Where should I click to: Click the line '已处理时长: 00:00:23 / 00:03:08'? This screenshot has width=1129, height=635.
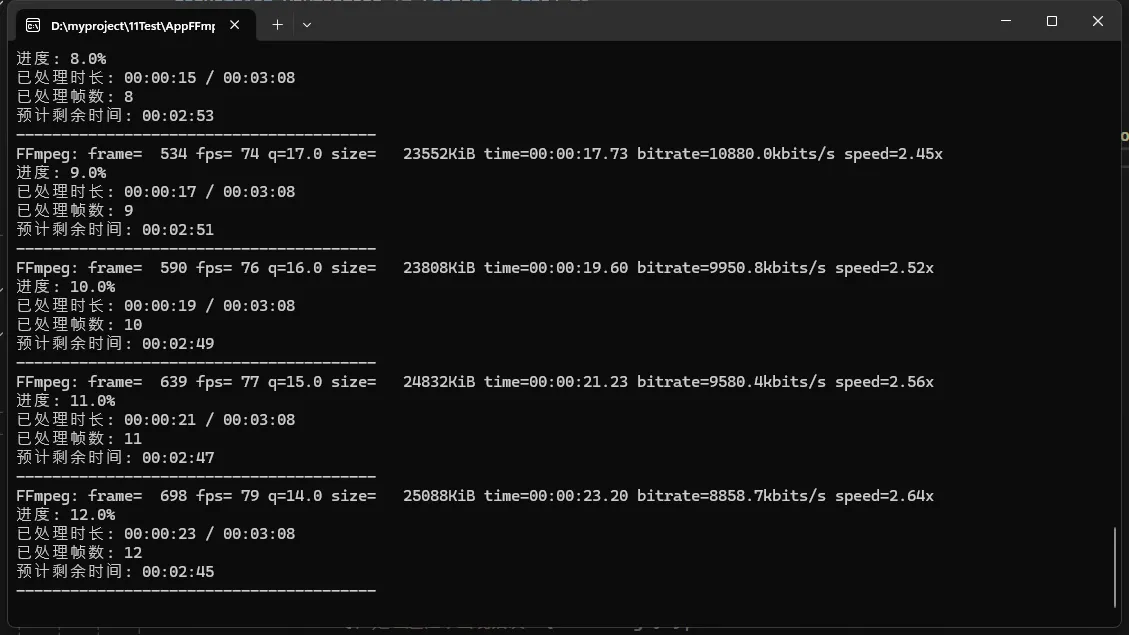click(x=156, y=533)
